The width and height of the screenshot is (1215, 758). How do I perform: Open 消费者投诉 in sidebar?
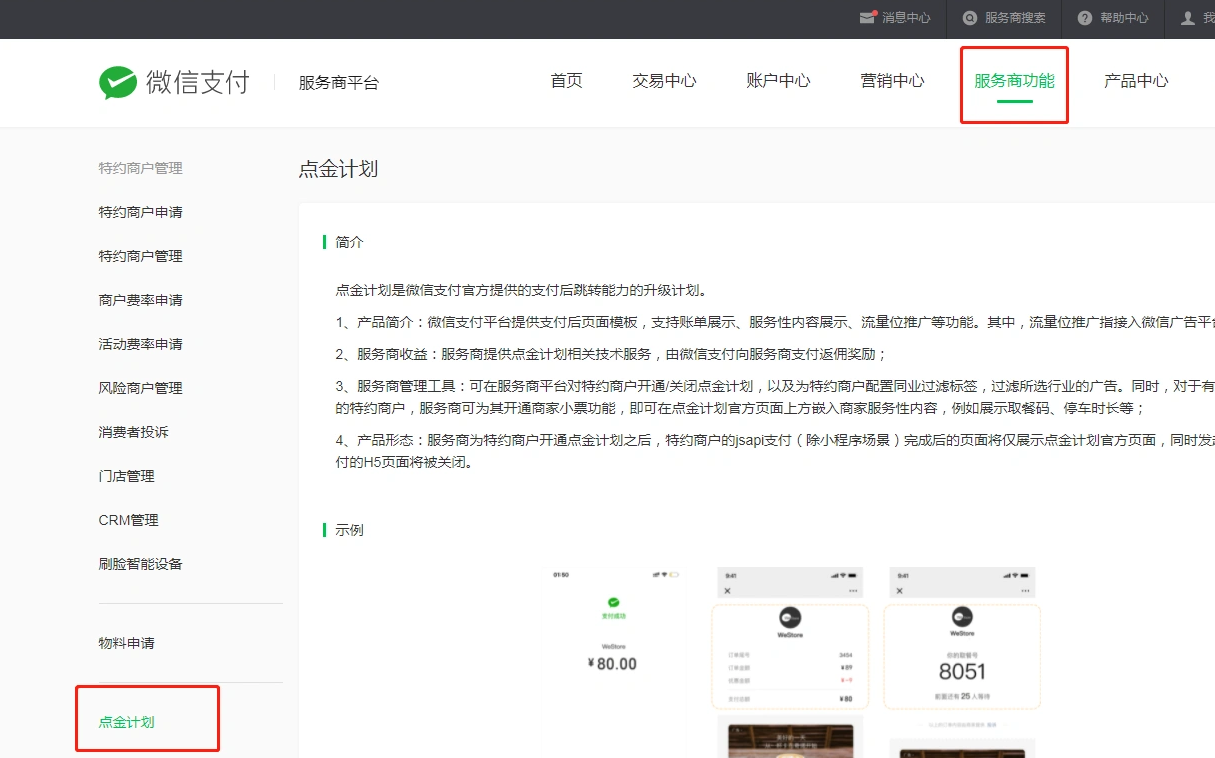point(134,432)
